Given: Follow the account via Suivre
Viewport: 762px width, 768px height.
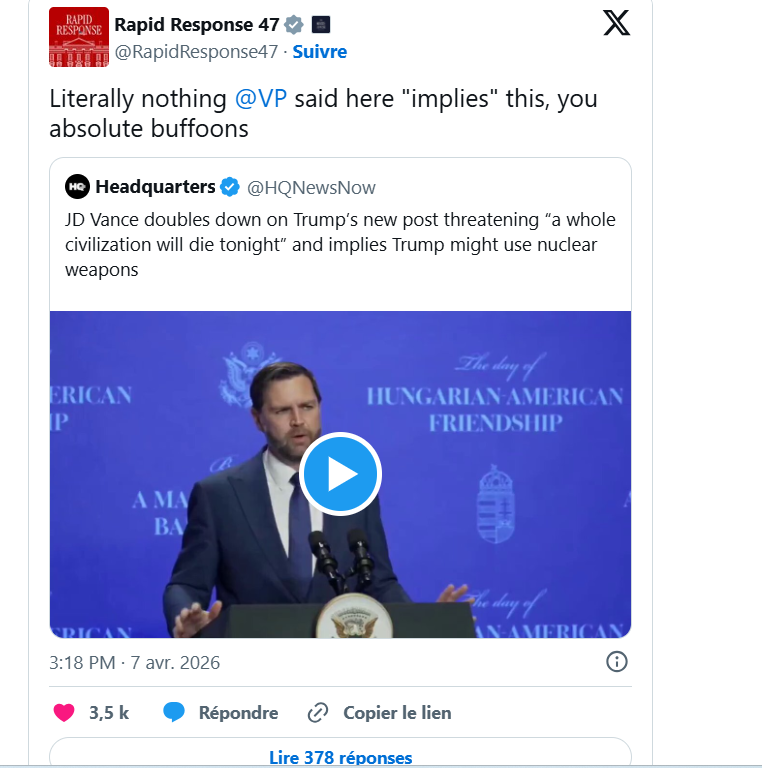Looking at the screenshot, I should pyautogui.click(x=320, y=51).
